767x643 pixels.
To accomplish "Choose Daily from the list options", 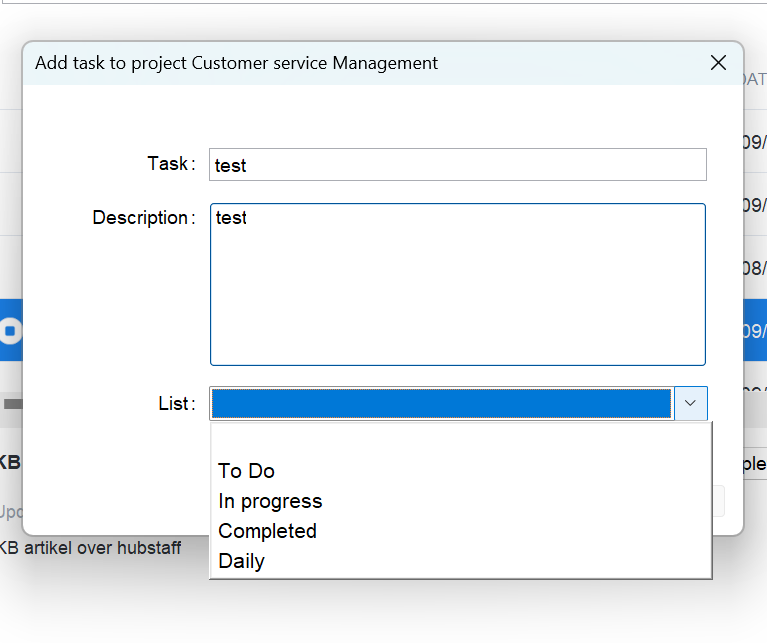I will (241, 561).
